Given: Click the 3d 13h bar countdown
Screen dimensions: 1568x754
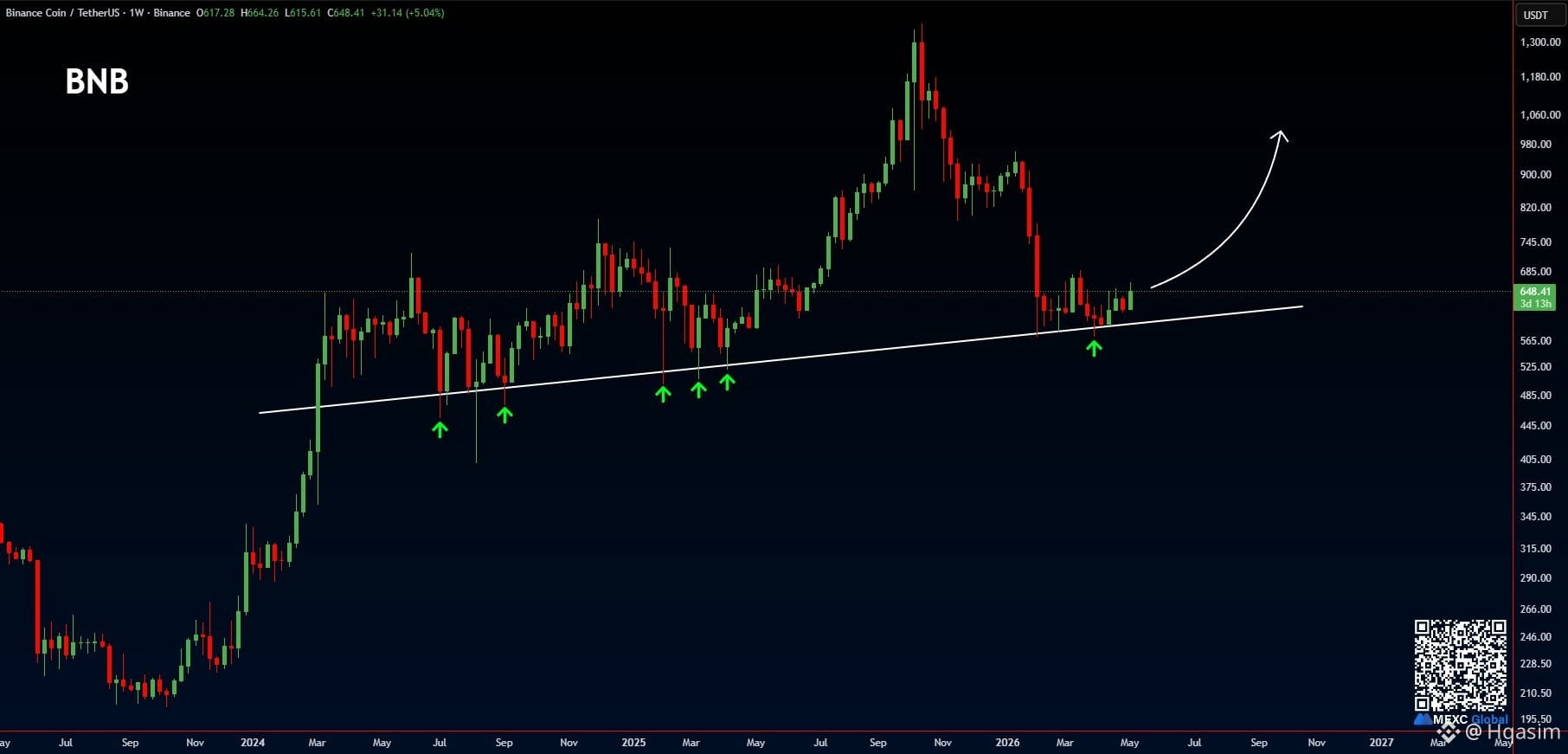Looking at the screenshot, I should pyautogui.click(x=1535, y=304).
